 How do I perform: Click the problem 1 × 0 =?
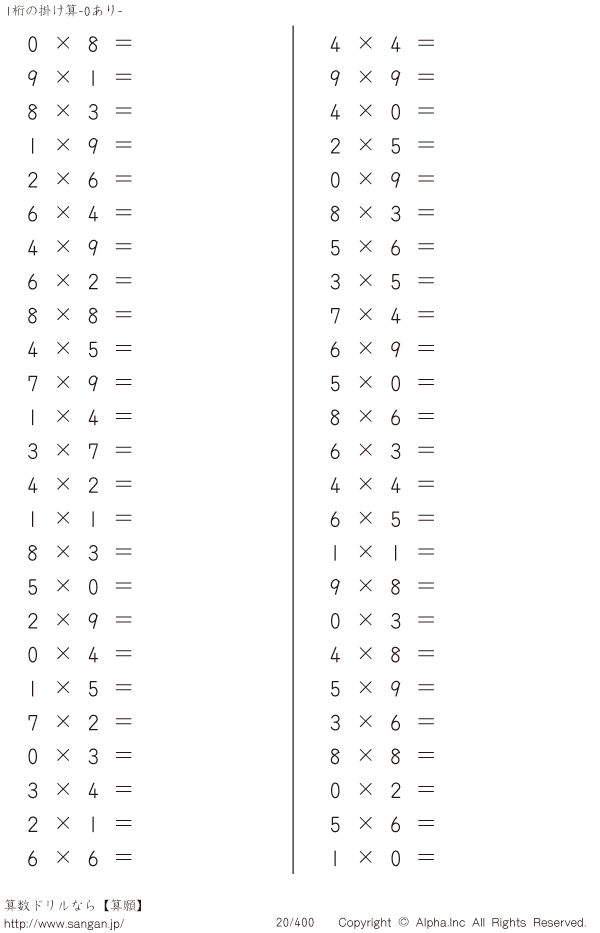coord(382,858)
